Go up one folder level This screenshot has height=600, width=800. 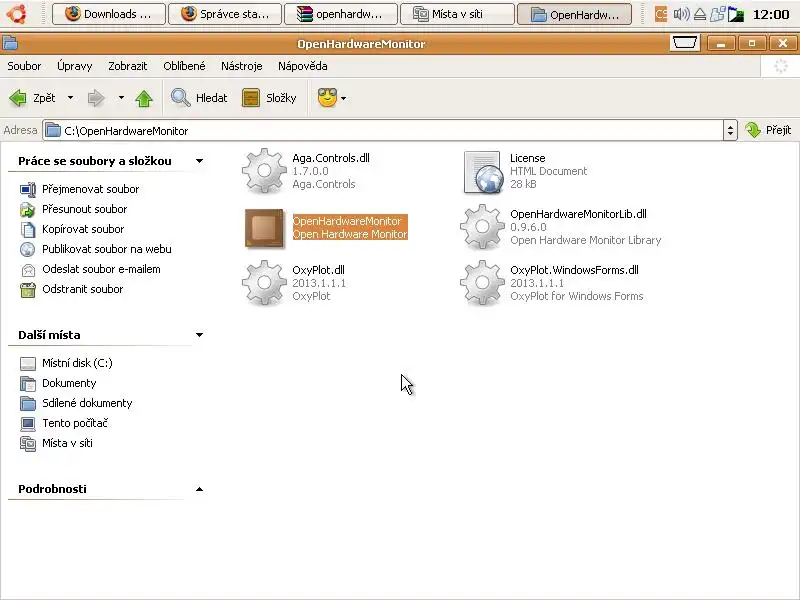[x=144, y=98]
